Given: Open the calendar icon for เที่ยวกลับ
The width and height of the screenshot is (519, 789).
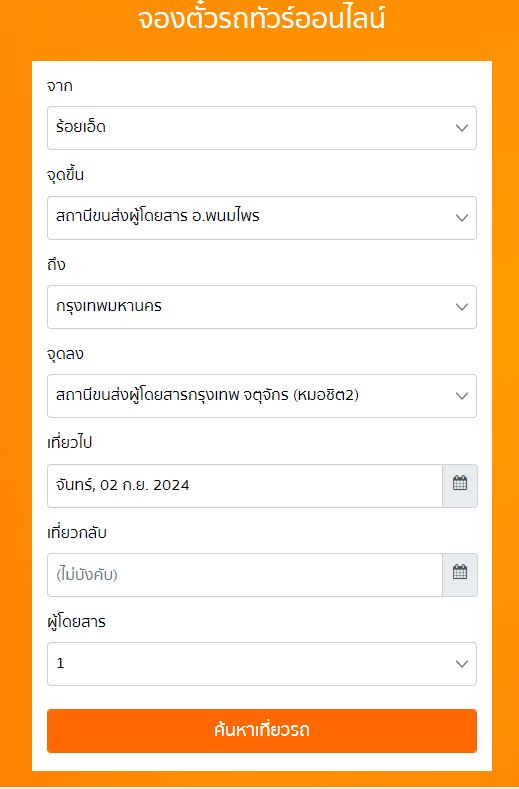Looking at the screenshot, I should (x=460, y=575).
